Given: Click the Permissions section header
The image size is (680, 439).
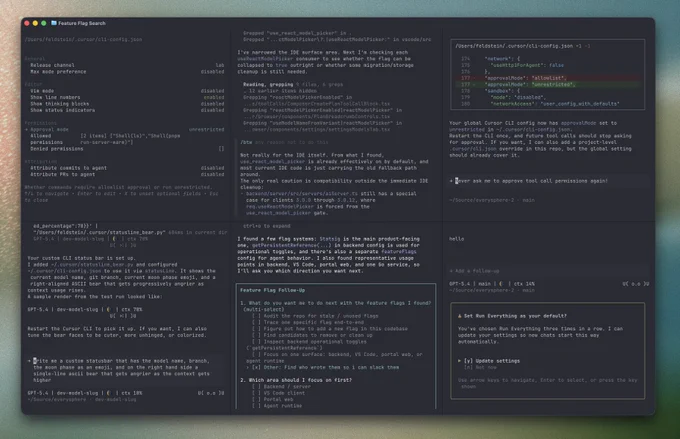Looking at the screenshot, I should pos(41,123).
